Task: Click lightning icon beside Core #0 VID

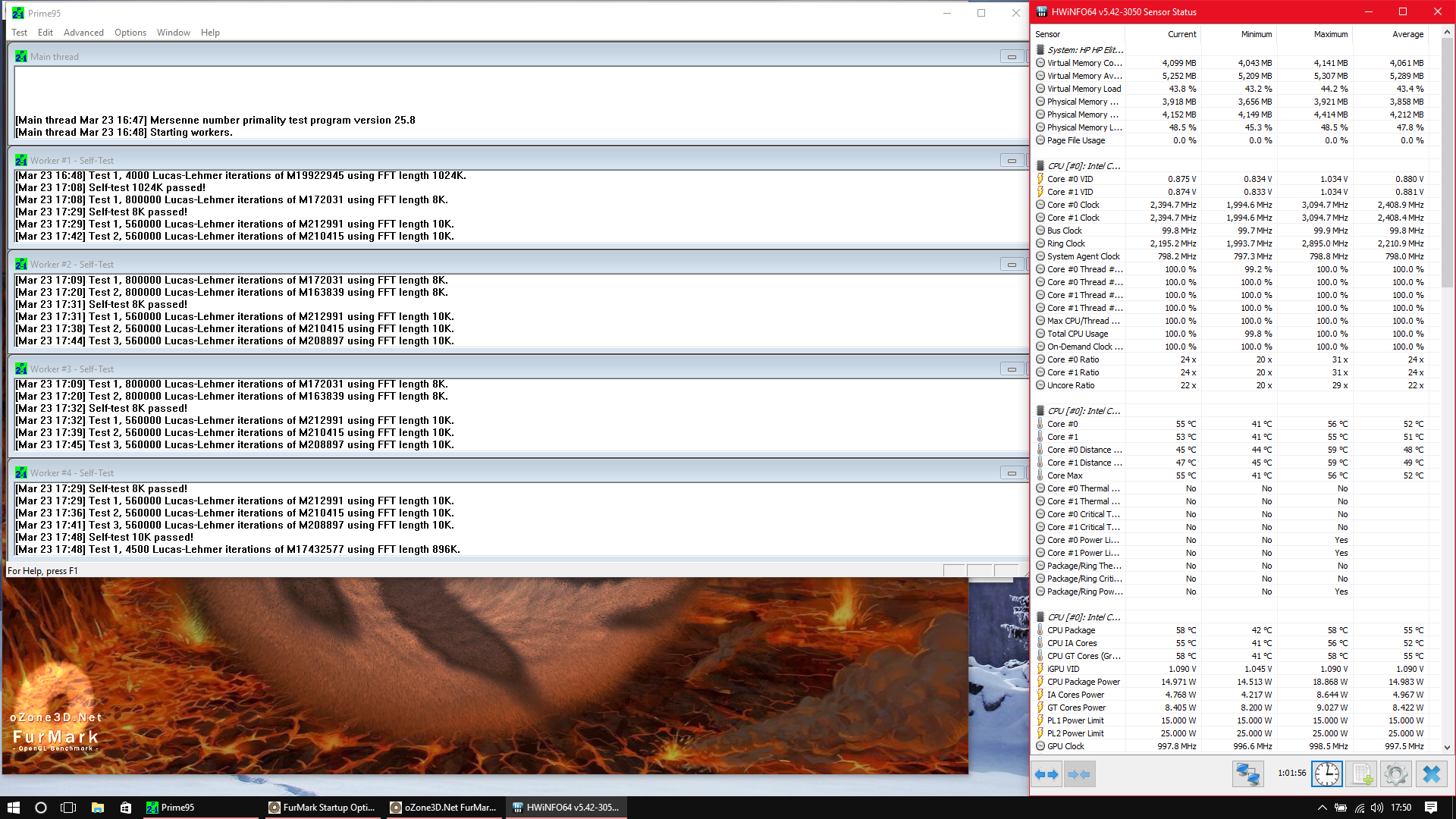Action: click(1040, 179)
